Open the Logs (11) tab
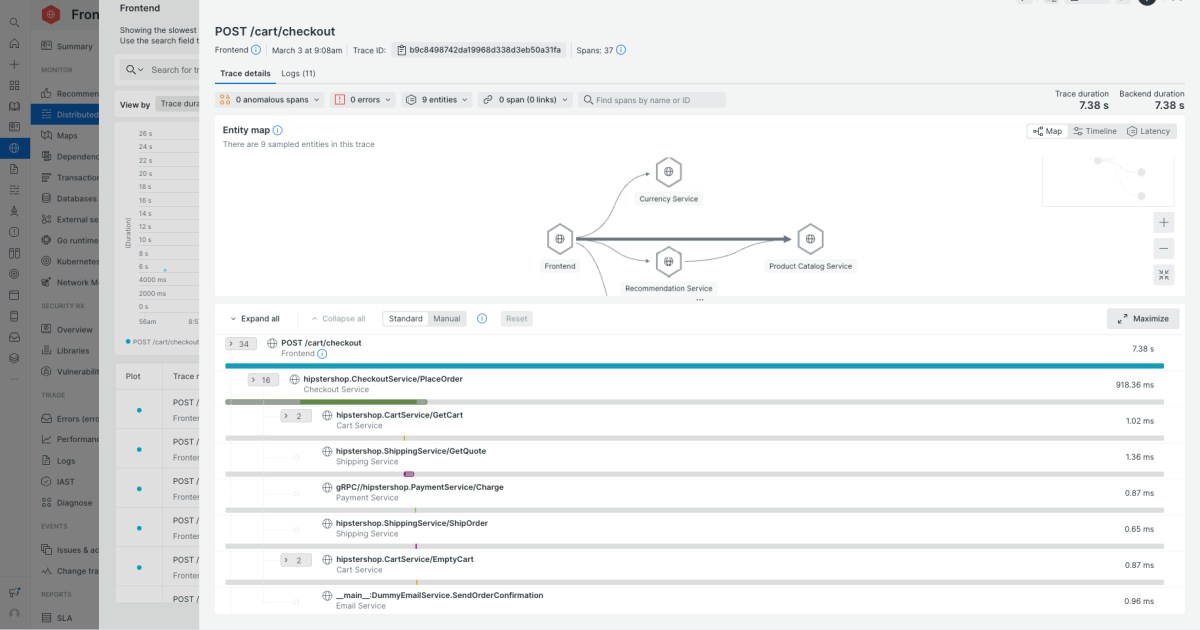The width and height of the screenshot is (1200, 630). tap(298, 73)
